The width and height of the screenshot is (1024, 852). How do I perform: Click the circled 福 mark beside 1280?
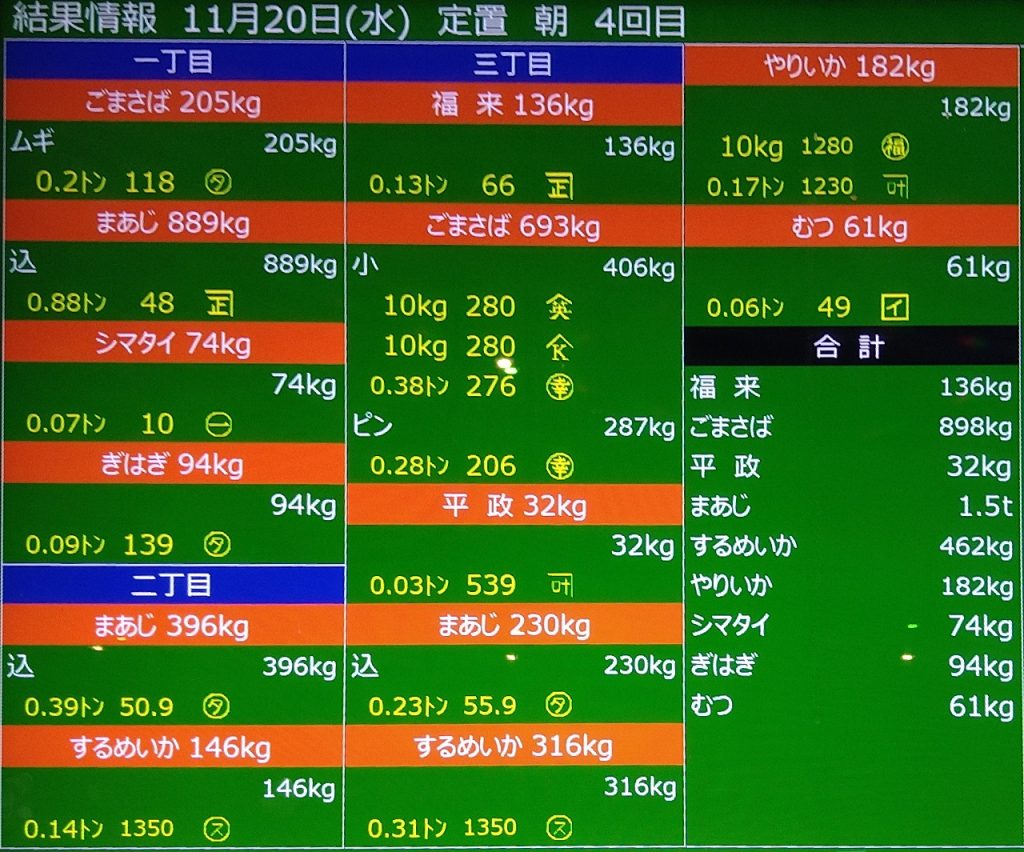(894, 148)
